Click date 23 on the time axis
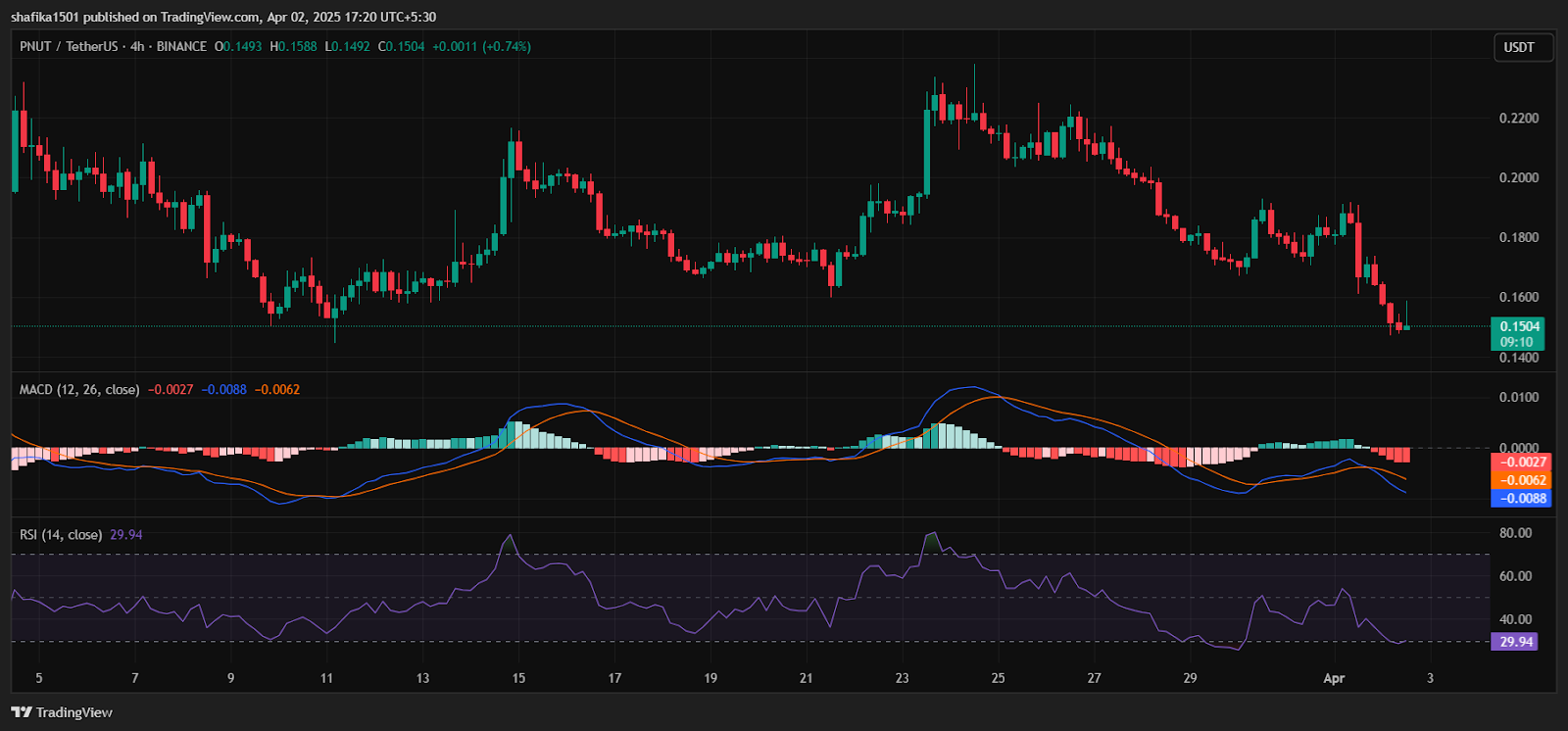1568x731 pixels. (x=902, y=678)
